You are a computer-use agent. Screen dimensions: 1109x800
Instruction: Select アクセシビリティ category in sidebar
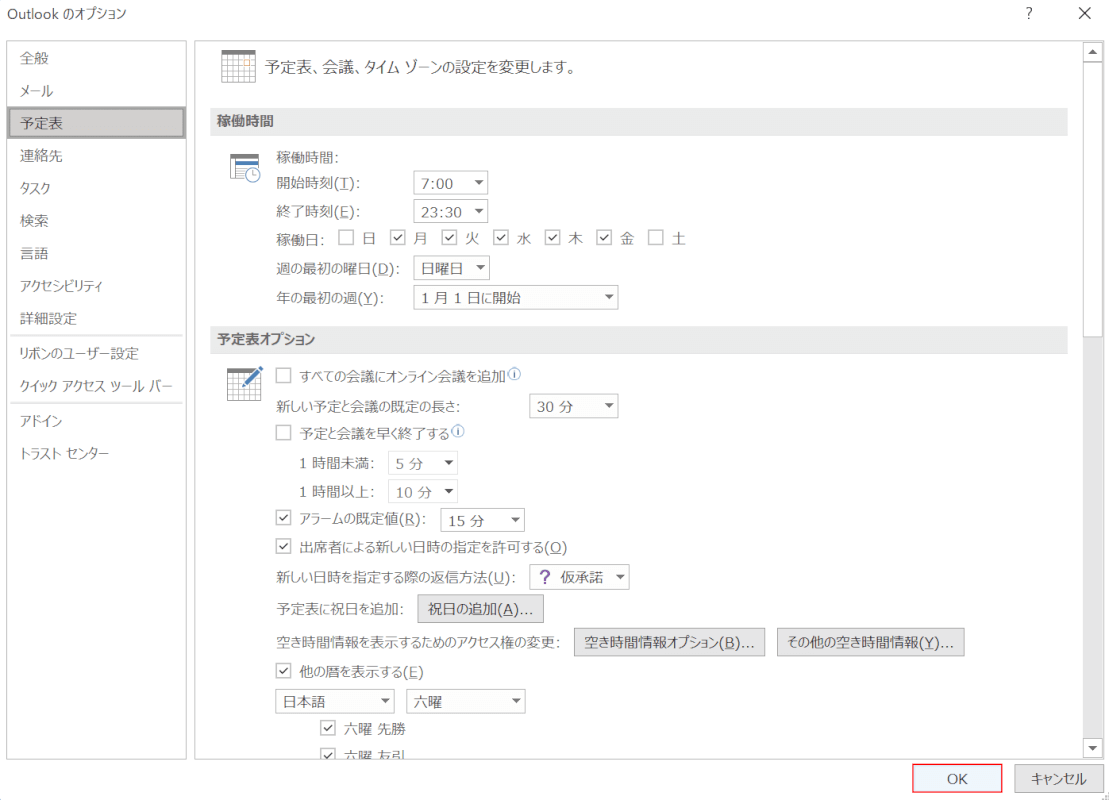point(96,286)
